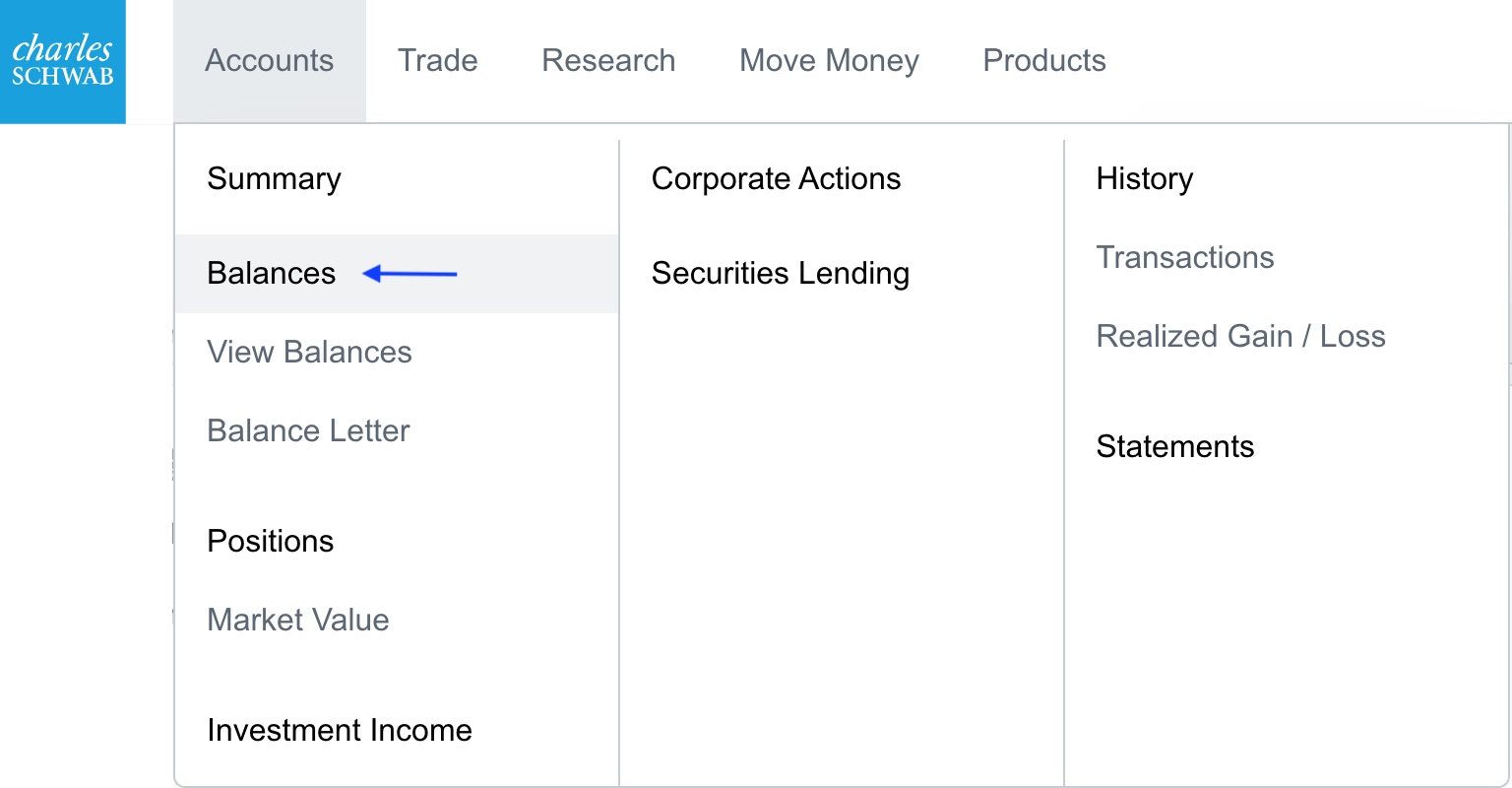Open View Balances page
This screenshot has height=788, width=1512.
tap(309, 353)
